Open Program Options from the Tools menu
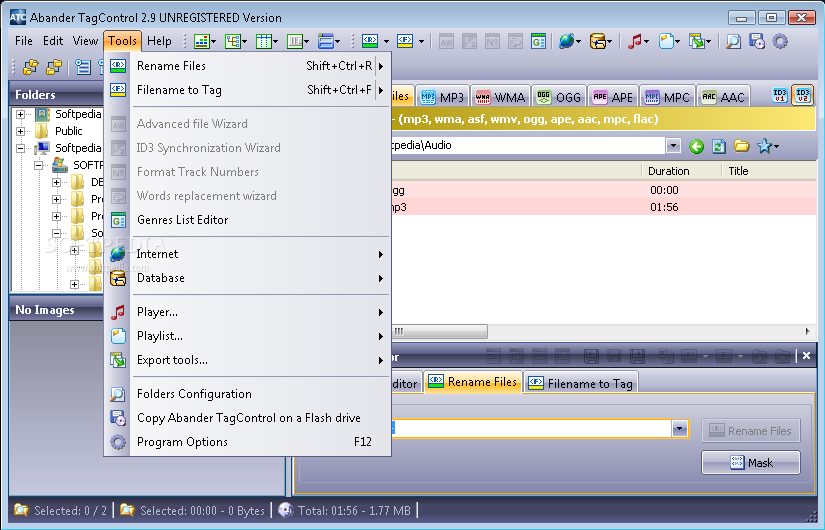Viewport: 825px width, 530px height. pos(248,442)
